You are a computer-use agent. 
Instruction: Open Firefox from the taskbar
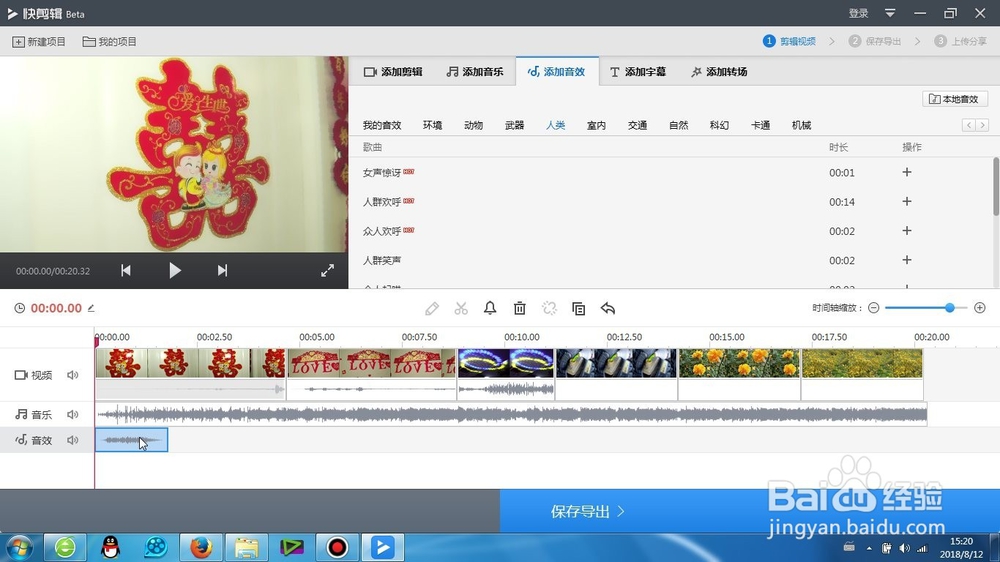[x=201, y=547]
